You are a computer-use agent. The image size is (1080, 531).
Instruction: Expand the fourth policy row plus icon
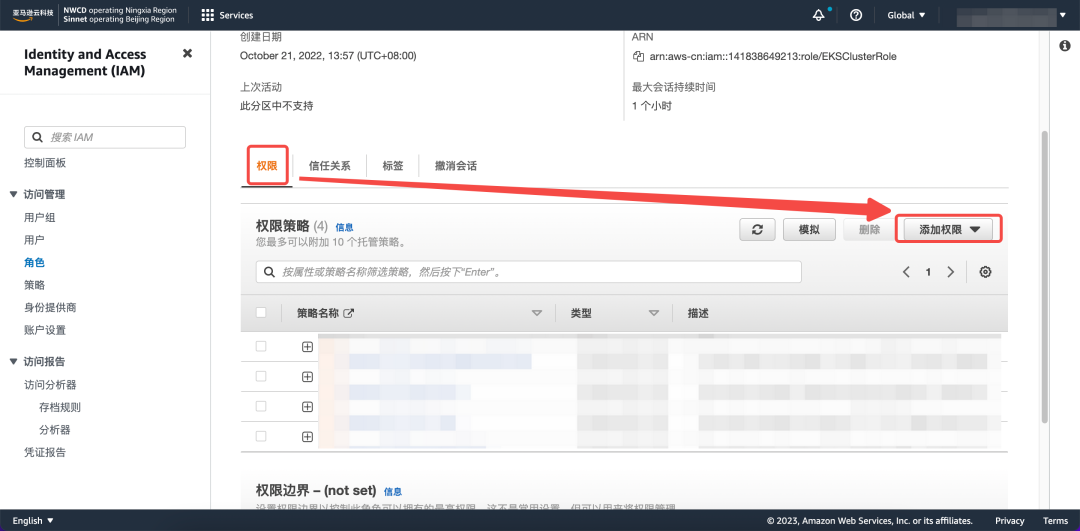(x=307, y=437)
